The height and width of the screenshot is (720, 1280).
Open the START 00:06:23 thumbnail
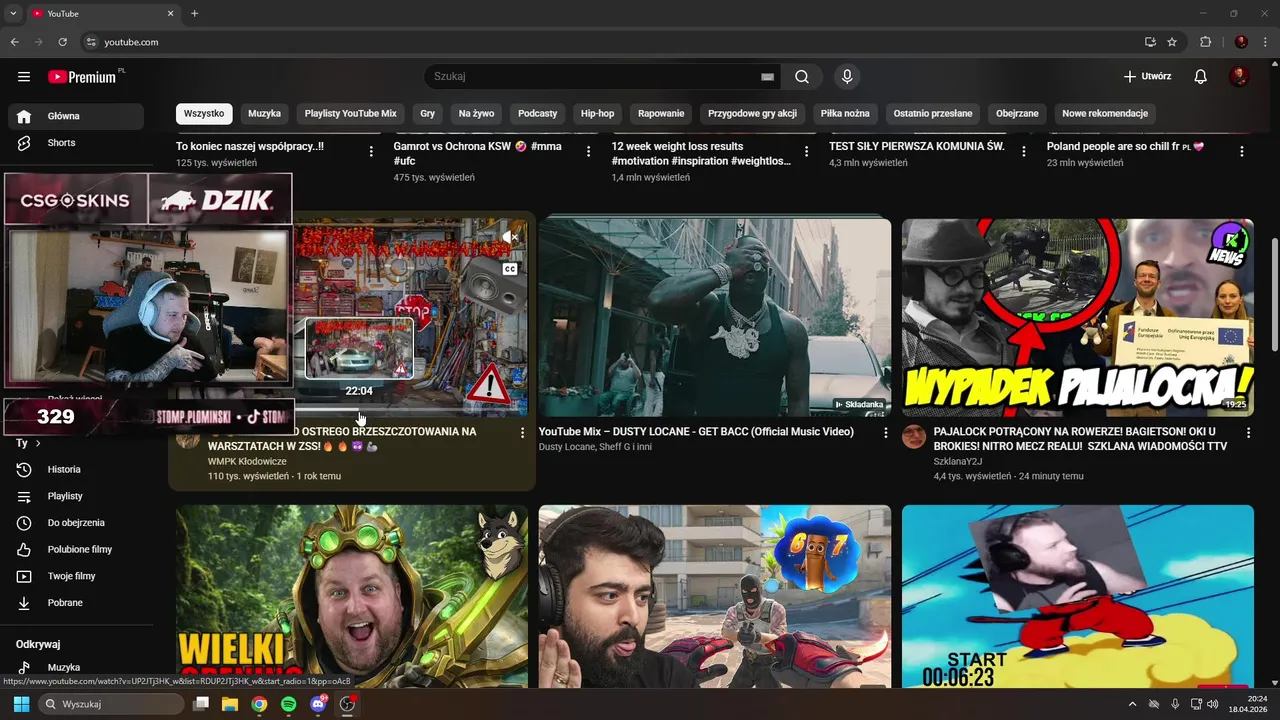tap(1078, 596)
